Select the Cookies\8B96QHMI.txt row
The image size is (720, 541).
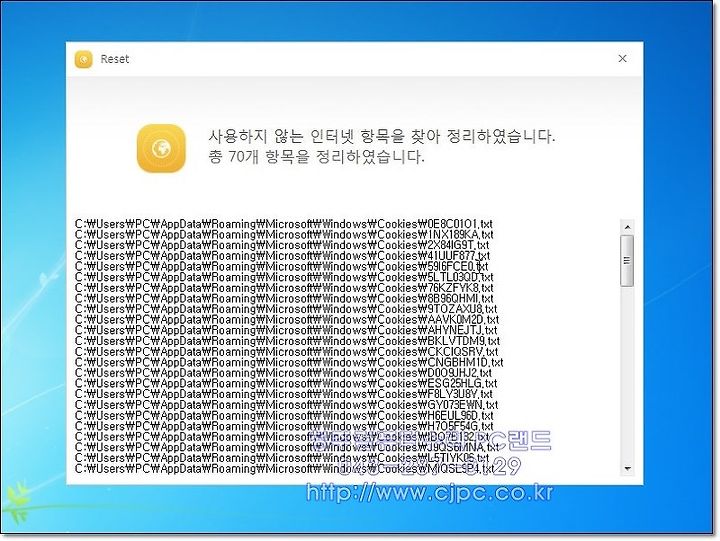[284, 299]
